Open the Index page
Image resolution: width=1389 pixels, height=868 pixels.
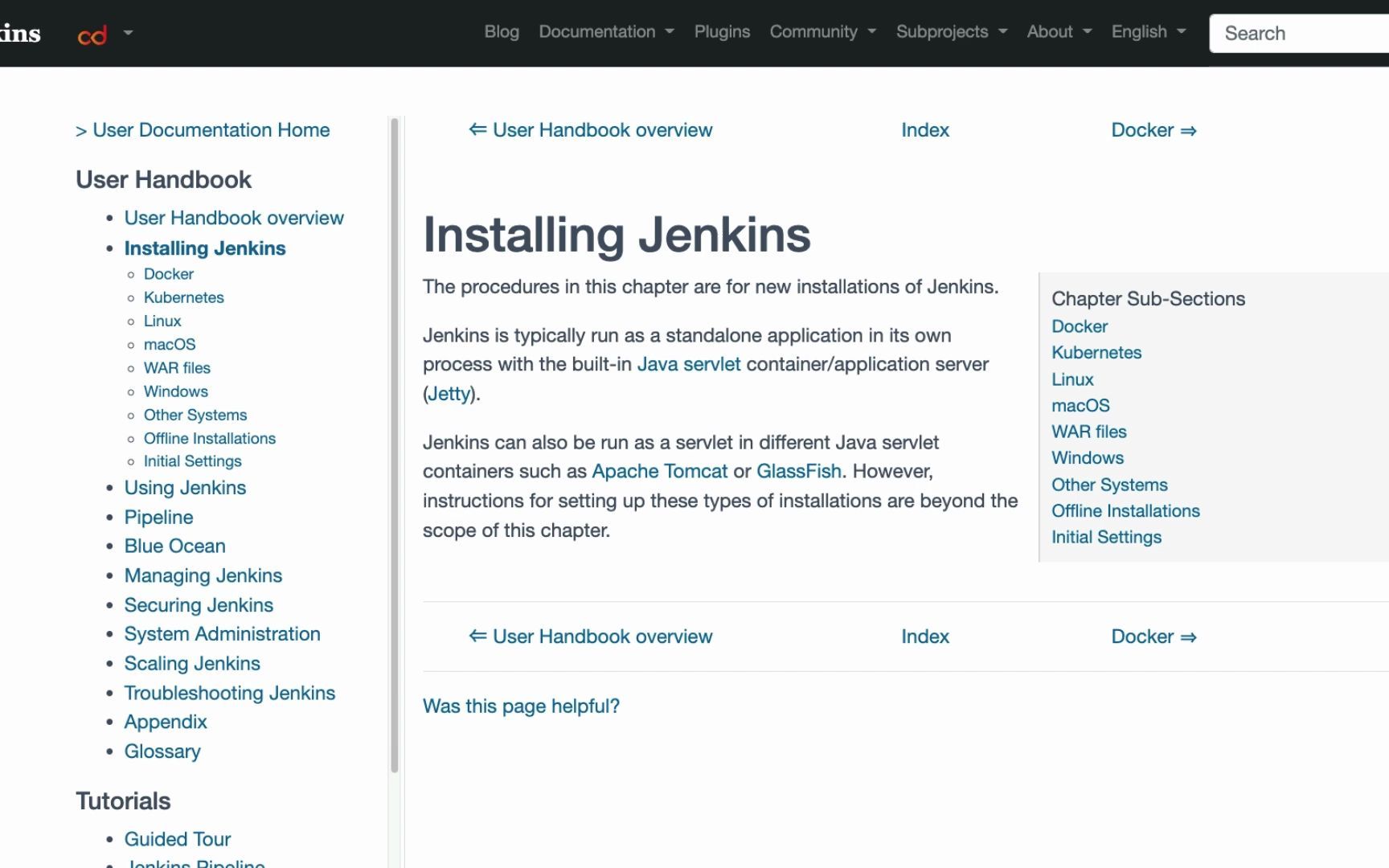click(924, 129)
